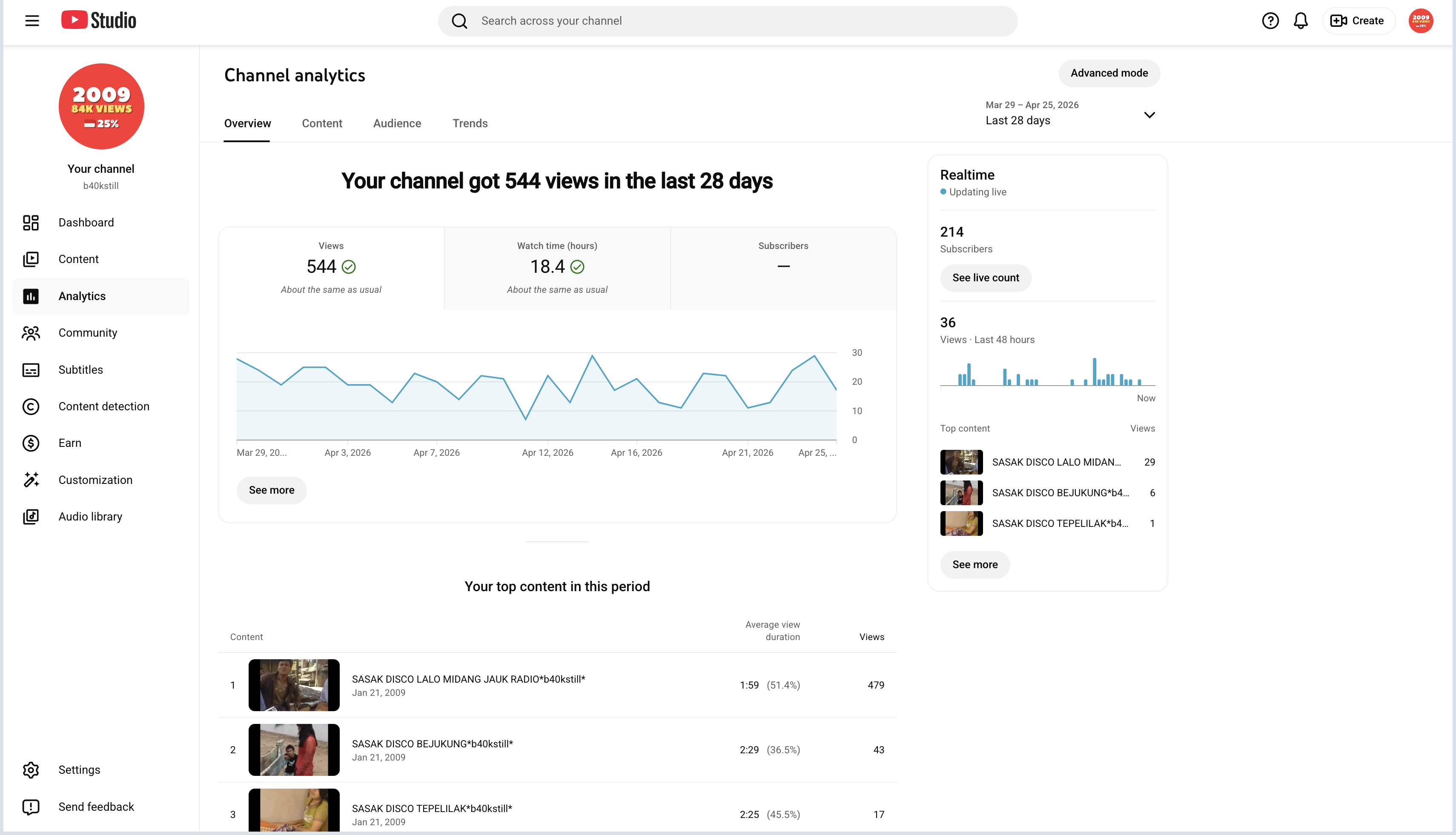
Task: Open the LALO MIDANG JAUK RADIO thumbnail in top content table
Action: (294, 685)
